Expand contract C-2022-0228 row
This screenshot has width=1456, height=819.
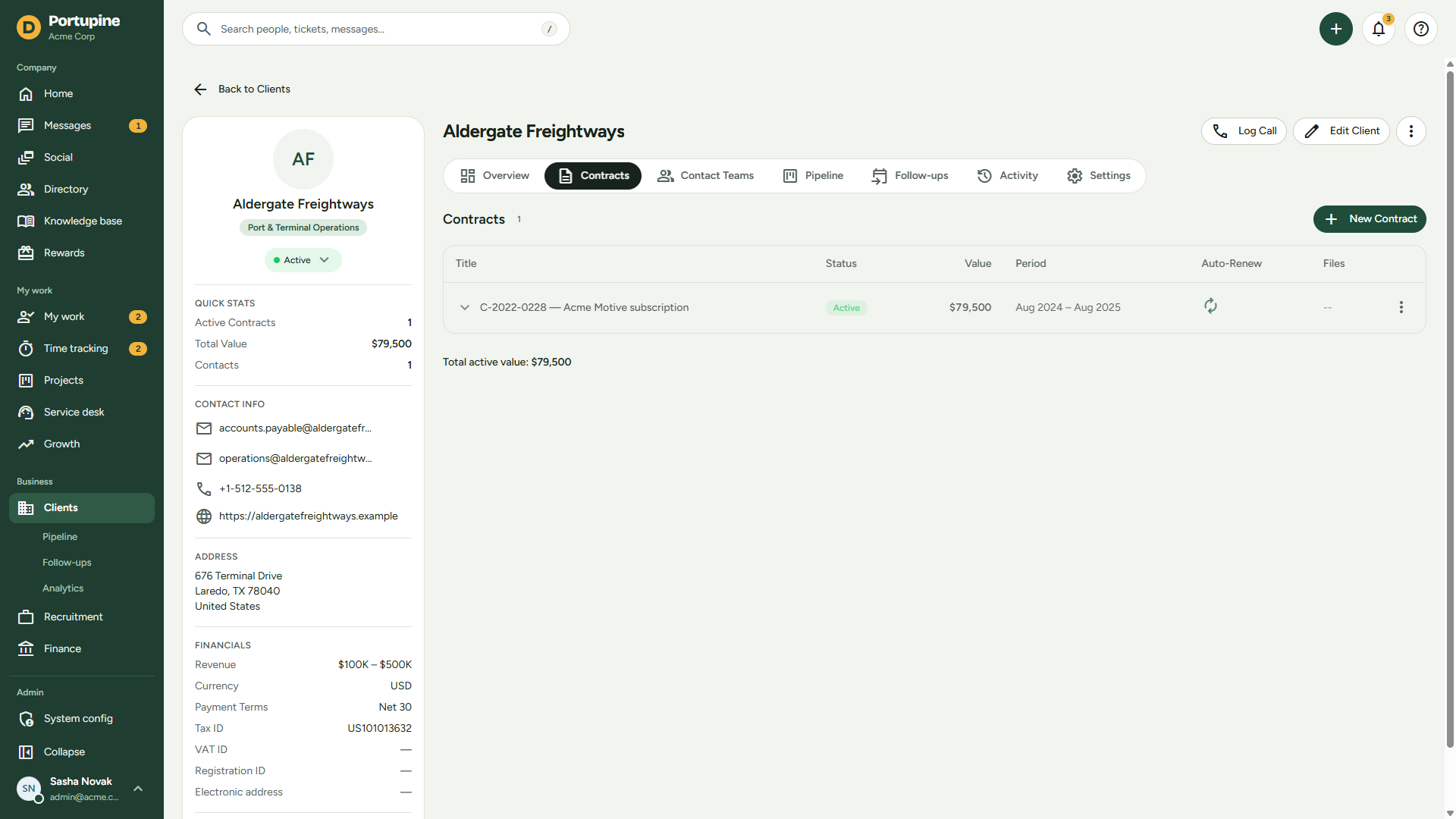point(465,307)
